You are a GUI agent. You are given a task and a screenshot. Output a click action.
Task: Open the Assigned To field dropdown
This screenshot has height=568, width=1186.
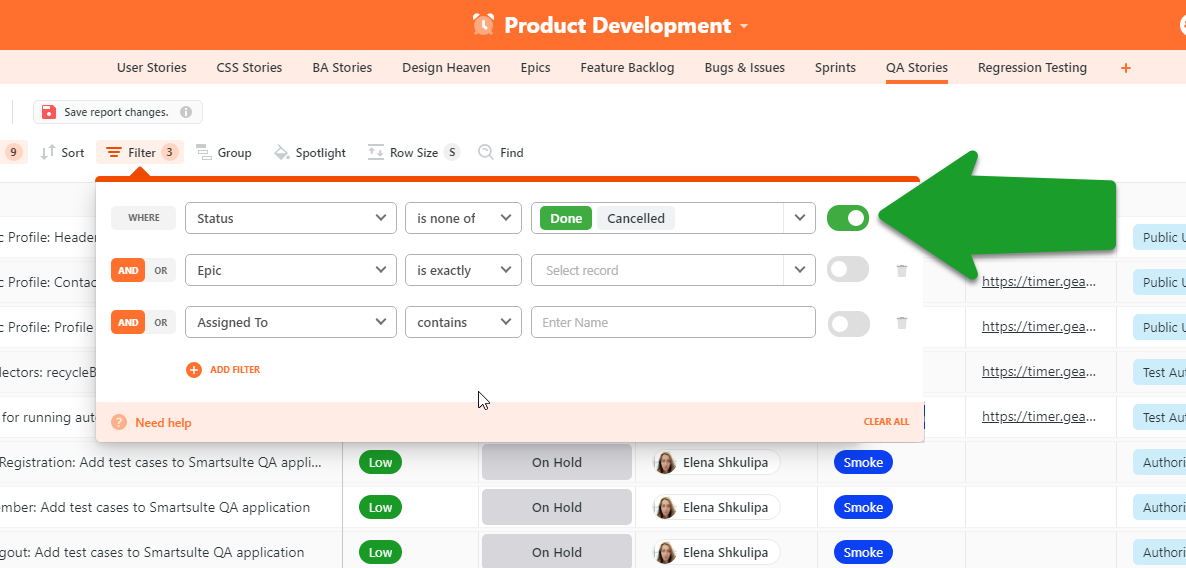tap(290, 322)
